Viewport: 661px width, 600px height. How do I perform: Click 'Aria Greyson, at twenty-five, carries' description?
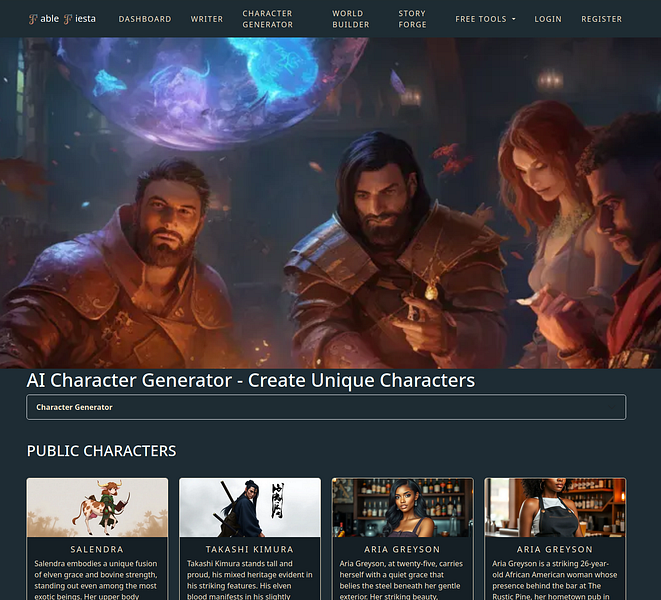click(x=401, y=580)
